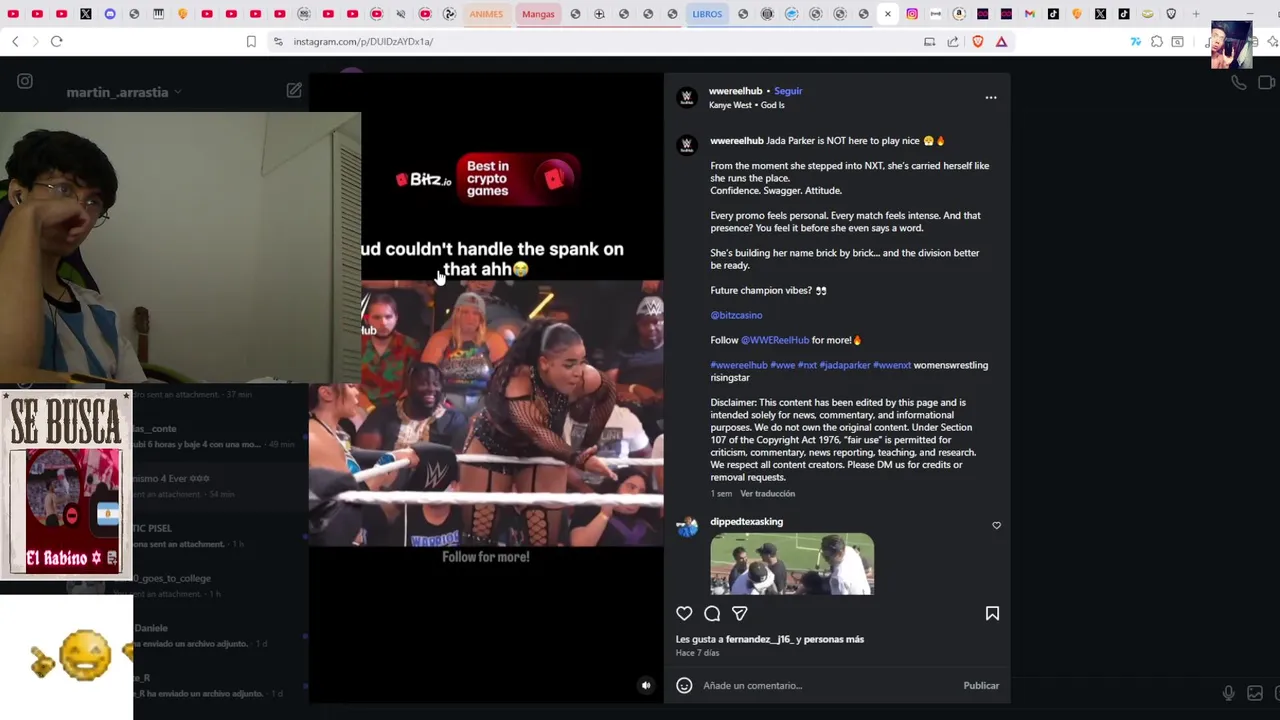Select the address bar URL field
This screenshot has height=720, width=1280.
click(600, 41)
